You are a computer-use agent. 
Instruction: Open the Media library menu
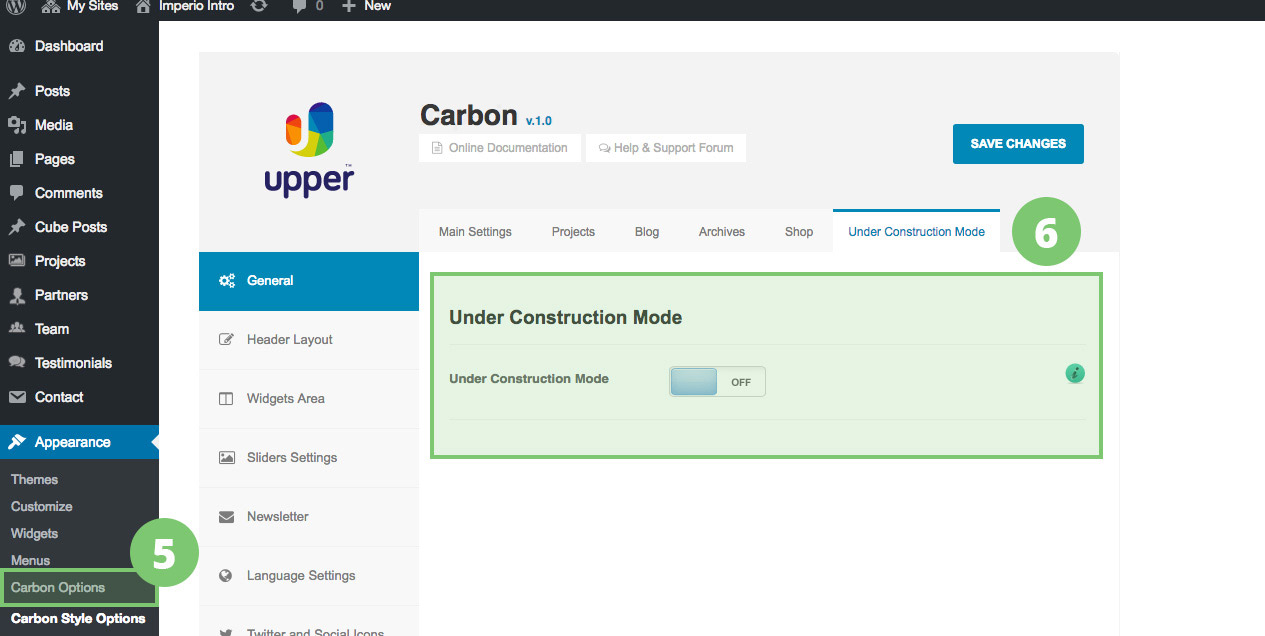click(53, 125)
